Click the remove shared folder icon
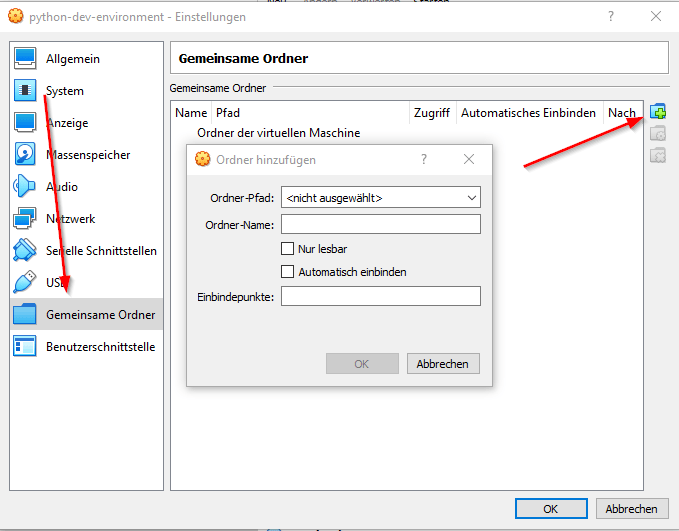The image size is (679, 531). click(x=658, y=155)
